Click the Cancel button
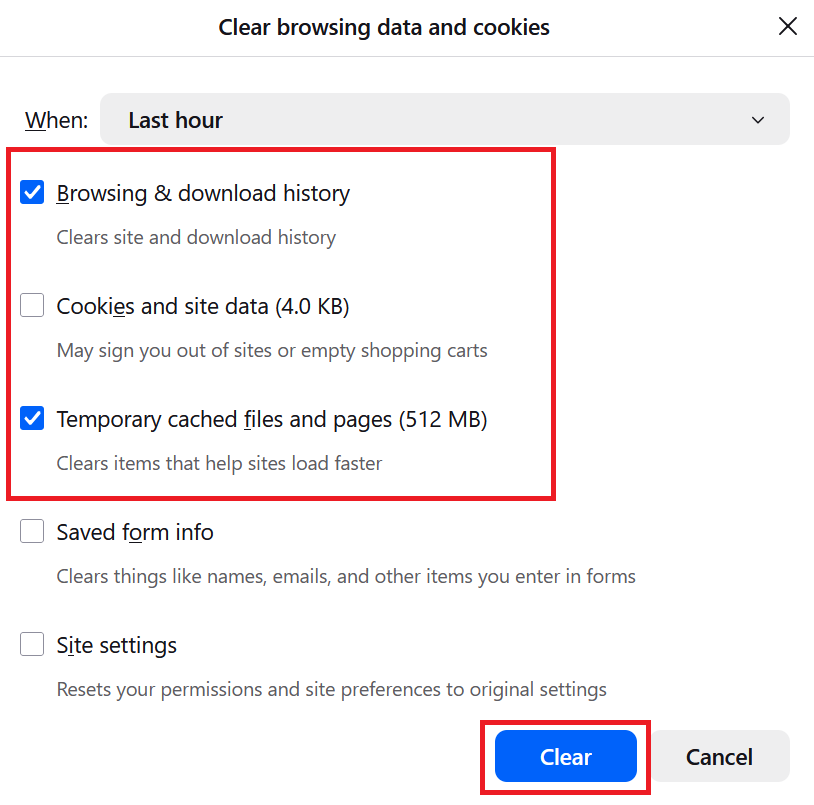814x805 pixels. (719, 757)
